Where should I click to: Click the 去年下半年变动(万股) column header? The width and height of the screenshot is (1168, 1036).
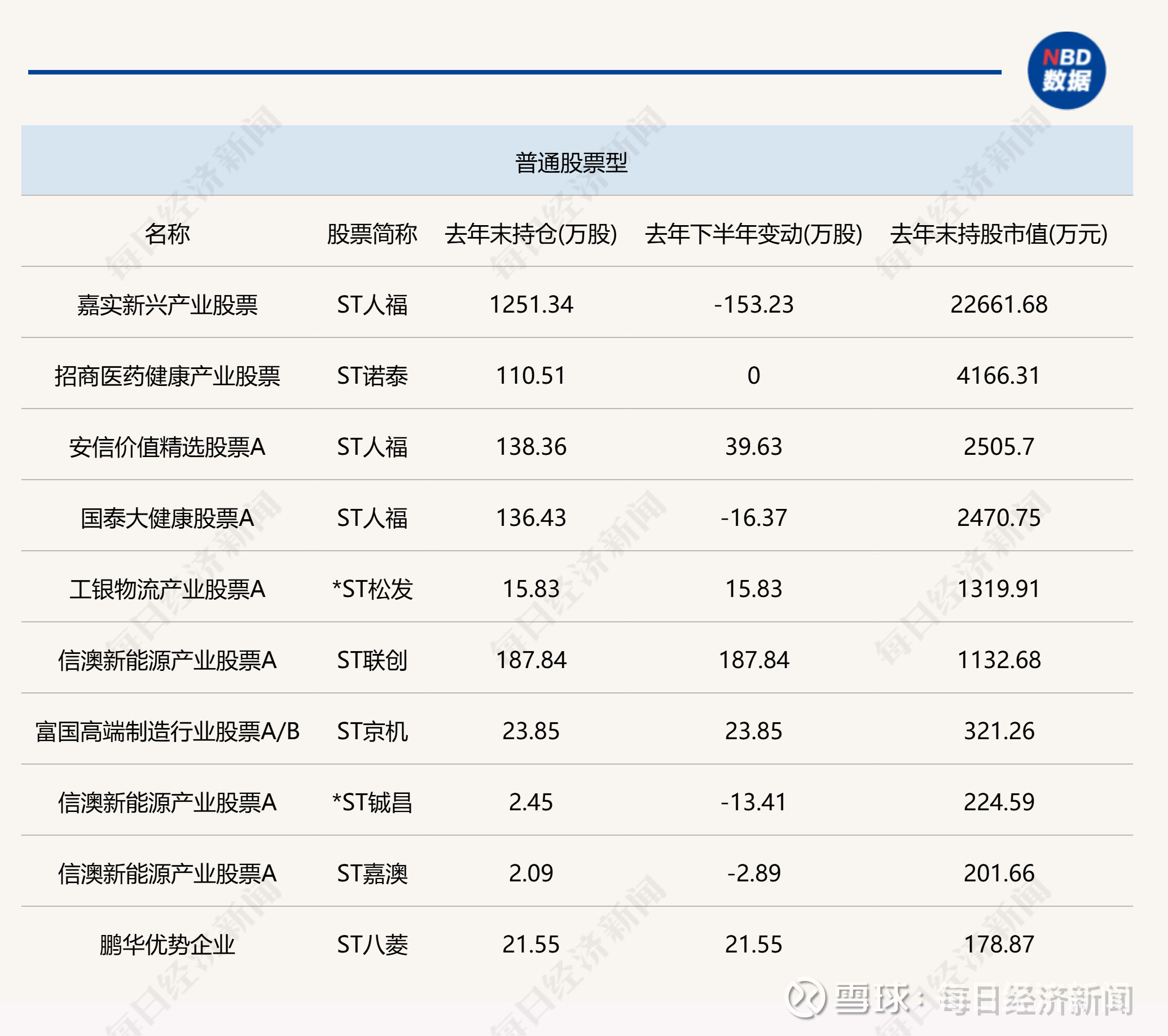[x=753, y=234]
